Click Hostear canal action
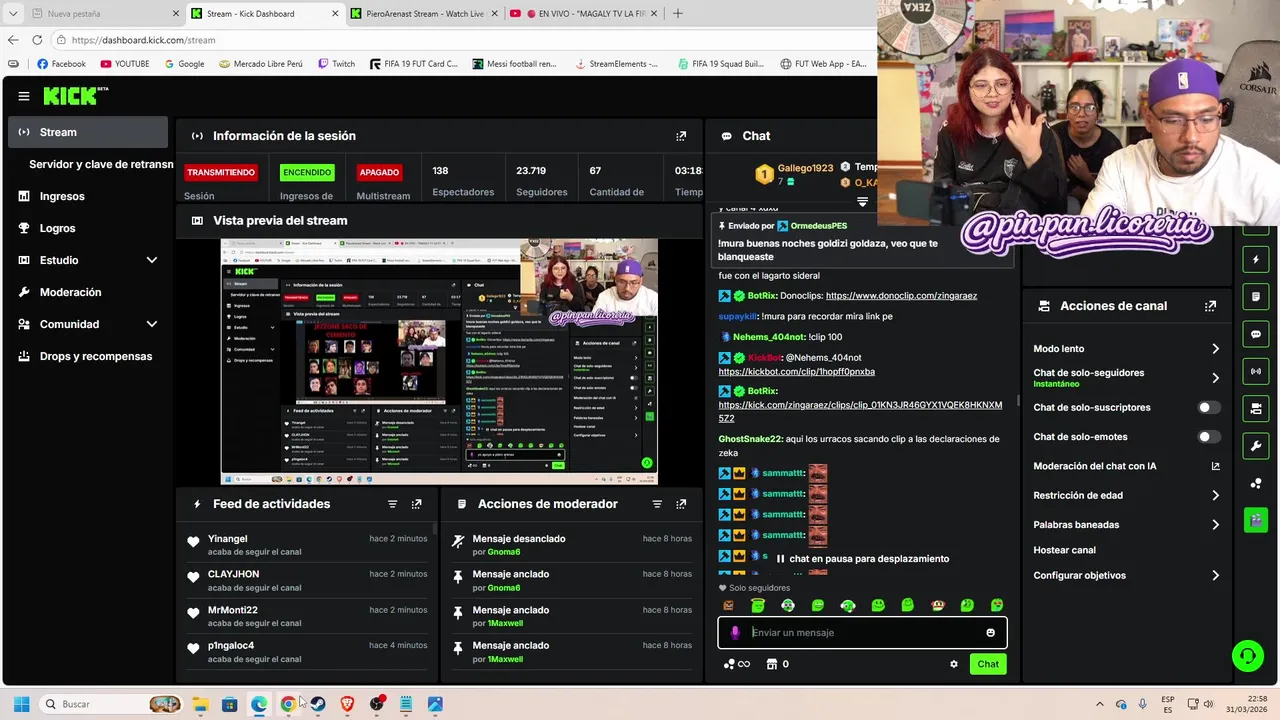 point(1064,550)
